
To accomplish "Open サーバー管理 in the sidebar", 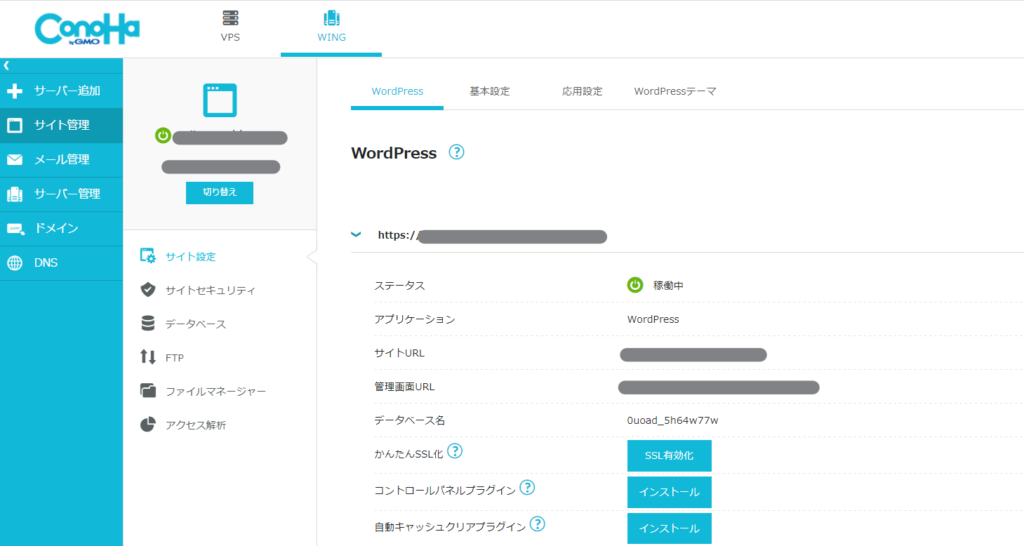I will coord(61,194).
